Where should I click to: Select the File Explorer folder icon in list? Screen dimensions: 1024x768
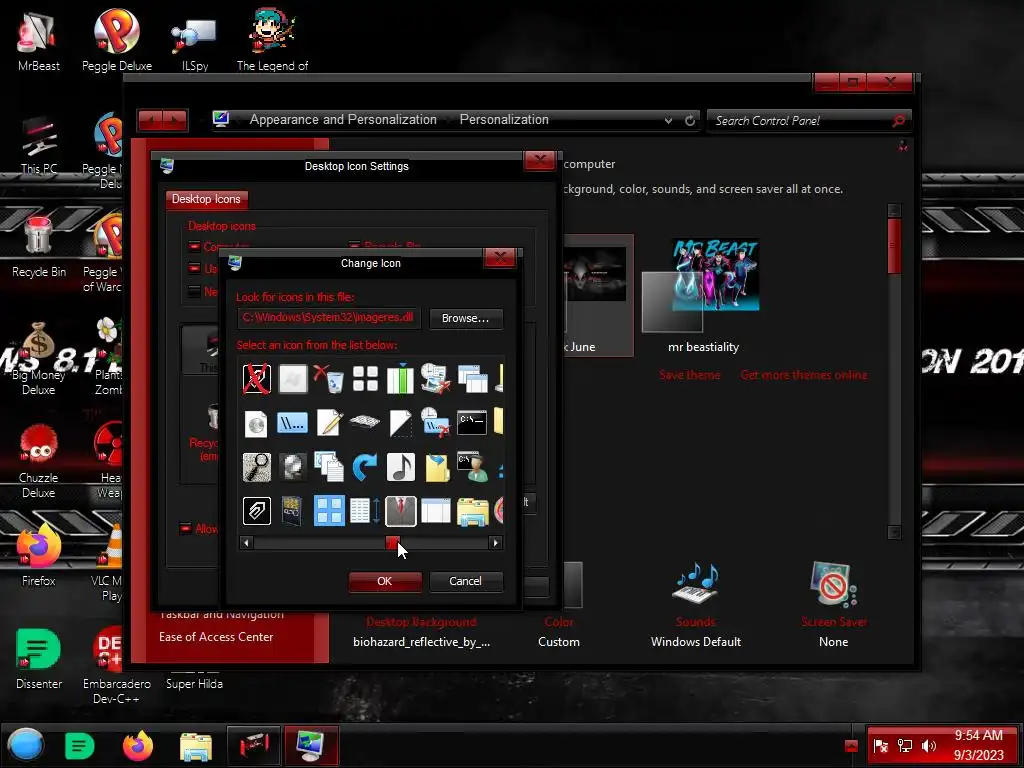(x=472, y=512)
